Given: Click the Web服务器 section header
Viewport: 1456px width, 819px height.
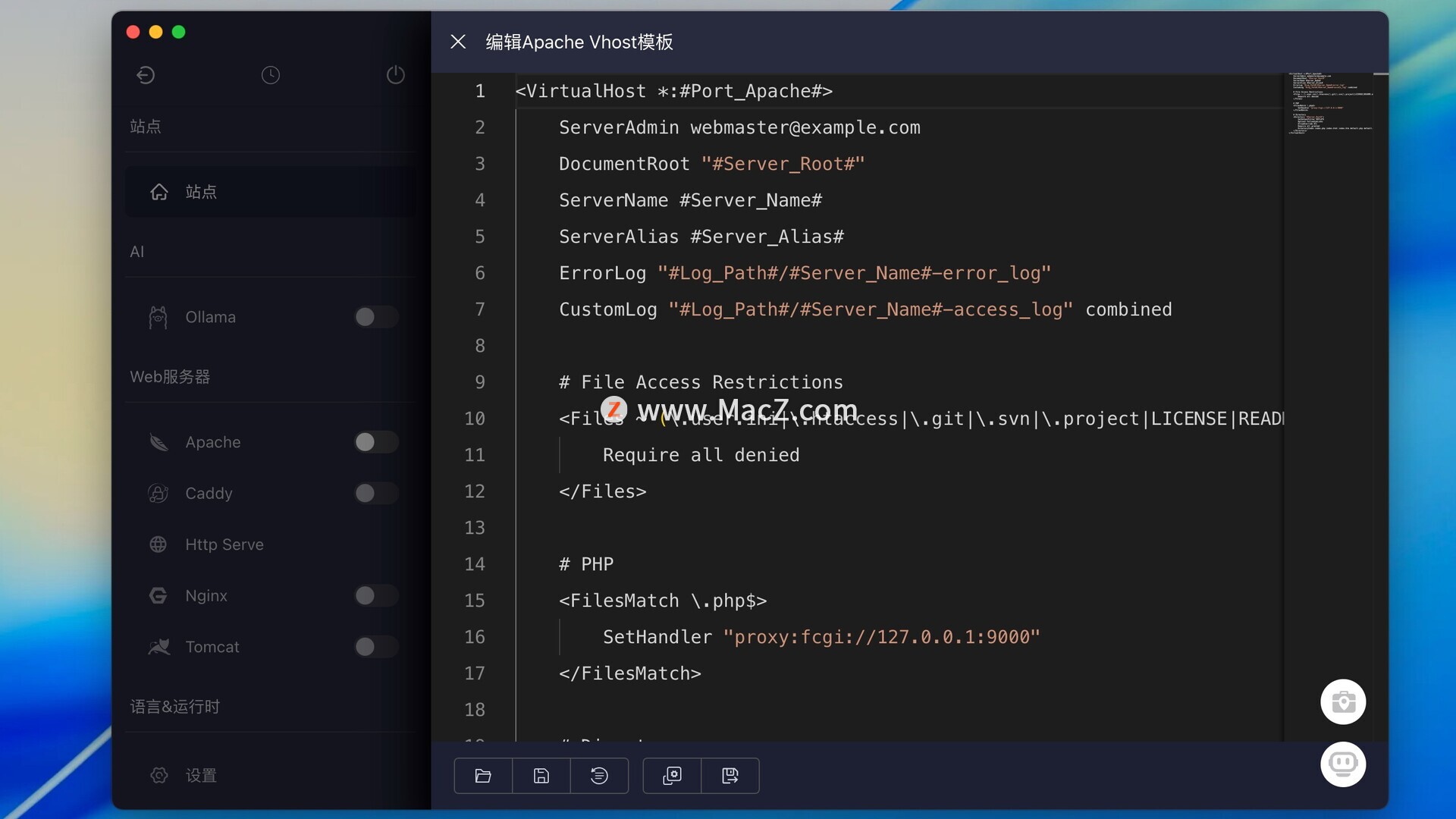Looking at the screenshot, I should (170, 377).
